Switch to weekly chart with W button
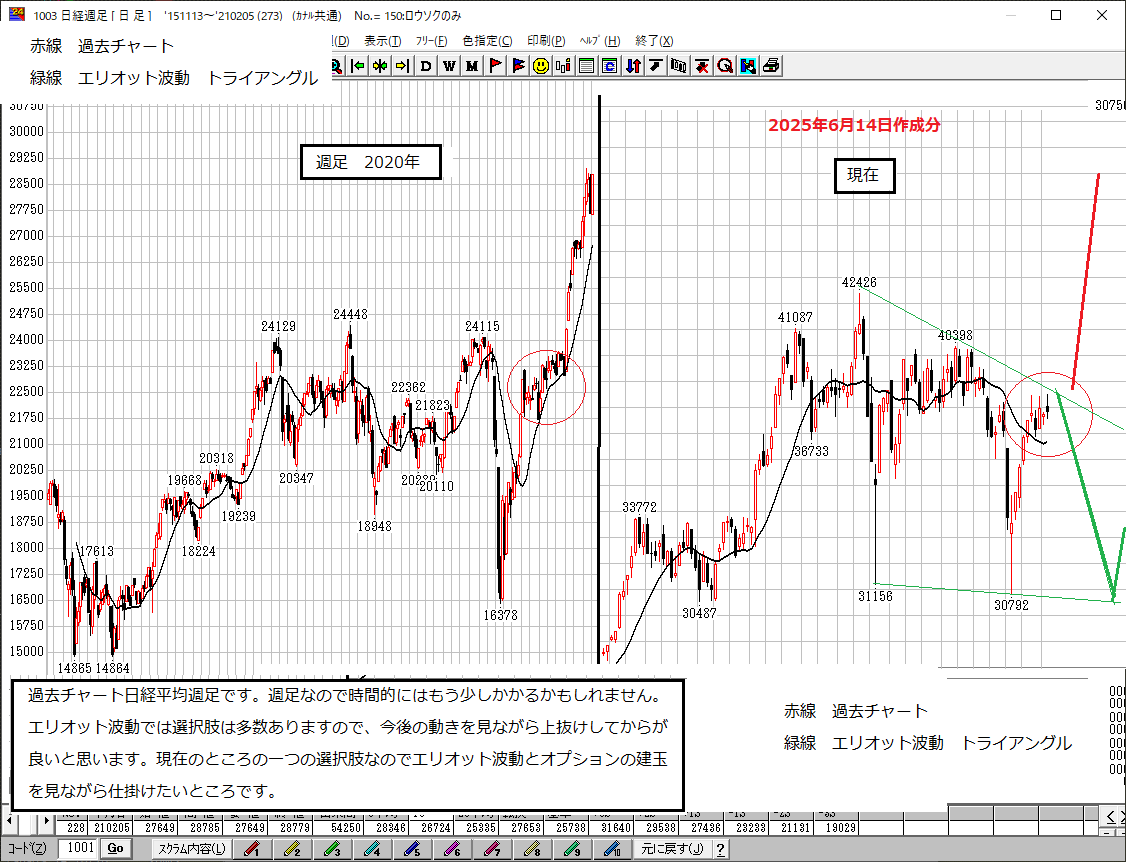Image resolution: width=1126 pixels, height=862 pixels. click(x=449, y=66)
